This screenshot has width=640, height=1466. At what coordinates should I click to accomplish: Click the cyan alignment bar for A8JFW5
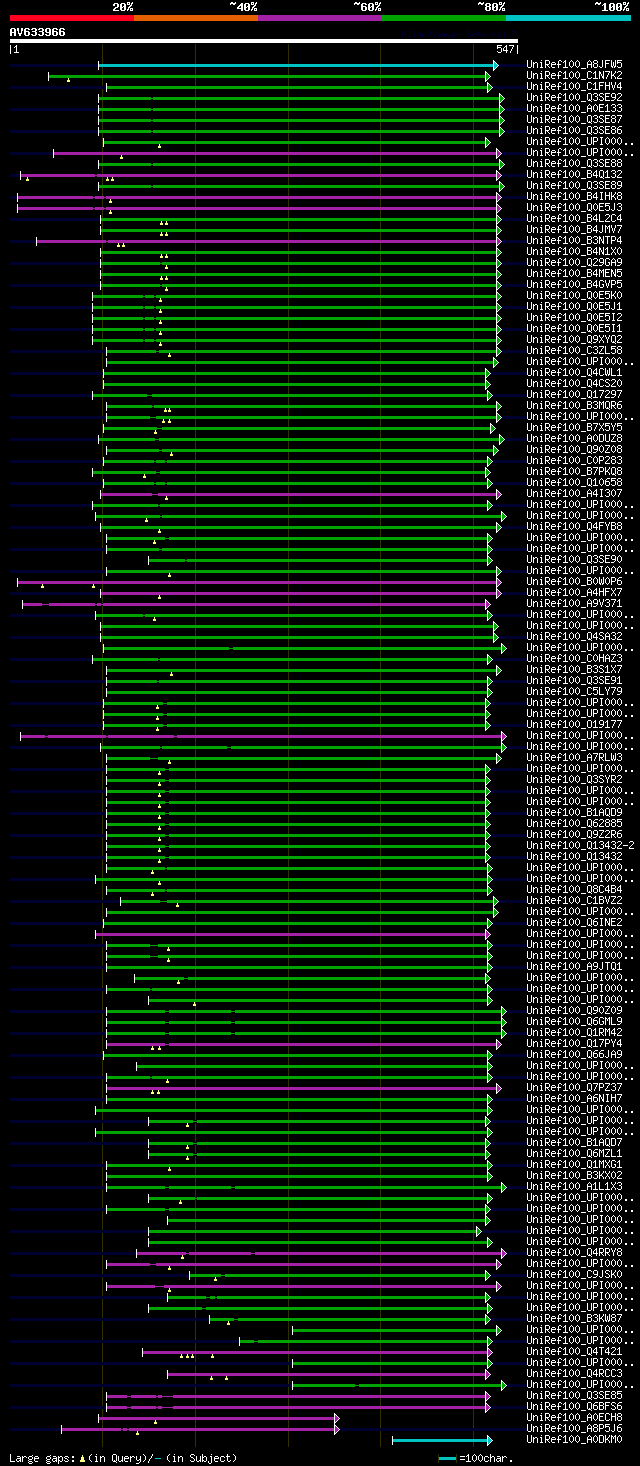click(x=298, y=65)
